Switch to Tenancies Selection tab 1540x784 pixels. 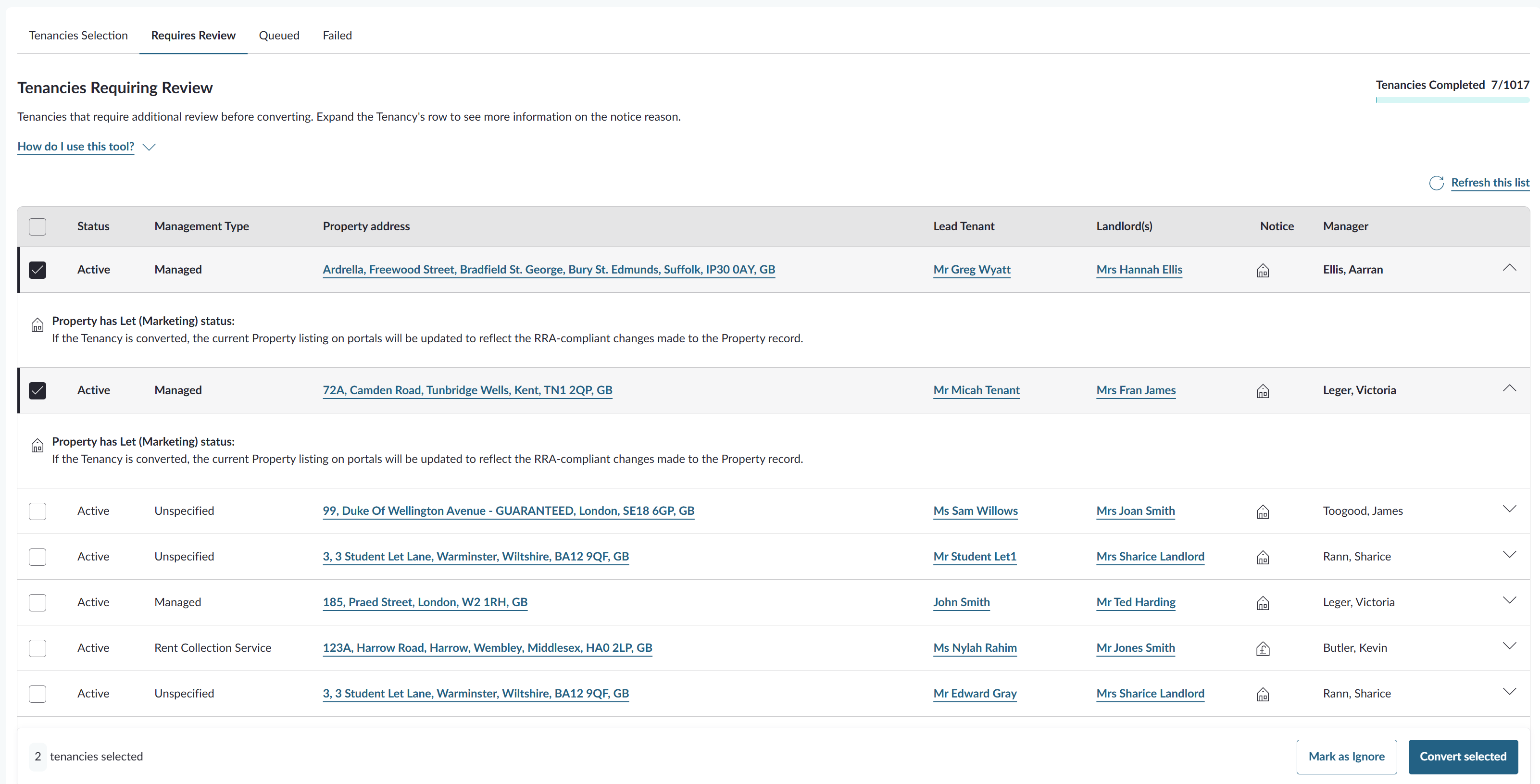[x=78, y=35]
